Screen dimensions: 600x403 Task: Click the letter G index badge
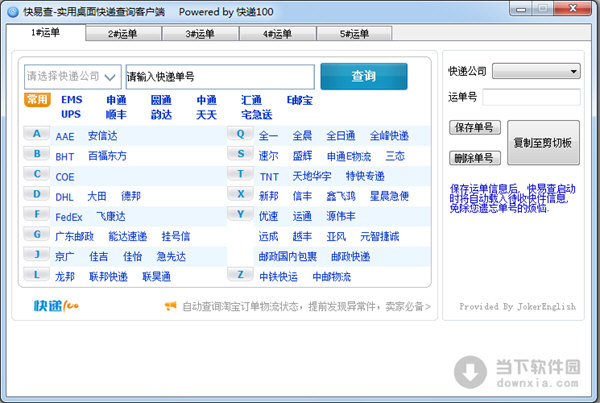[37, 234]
